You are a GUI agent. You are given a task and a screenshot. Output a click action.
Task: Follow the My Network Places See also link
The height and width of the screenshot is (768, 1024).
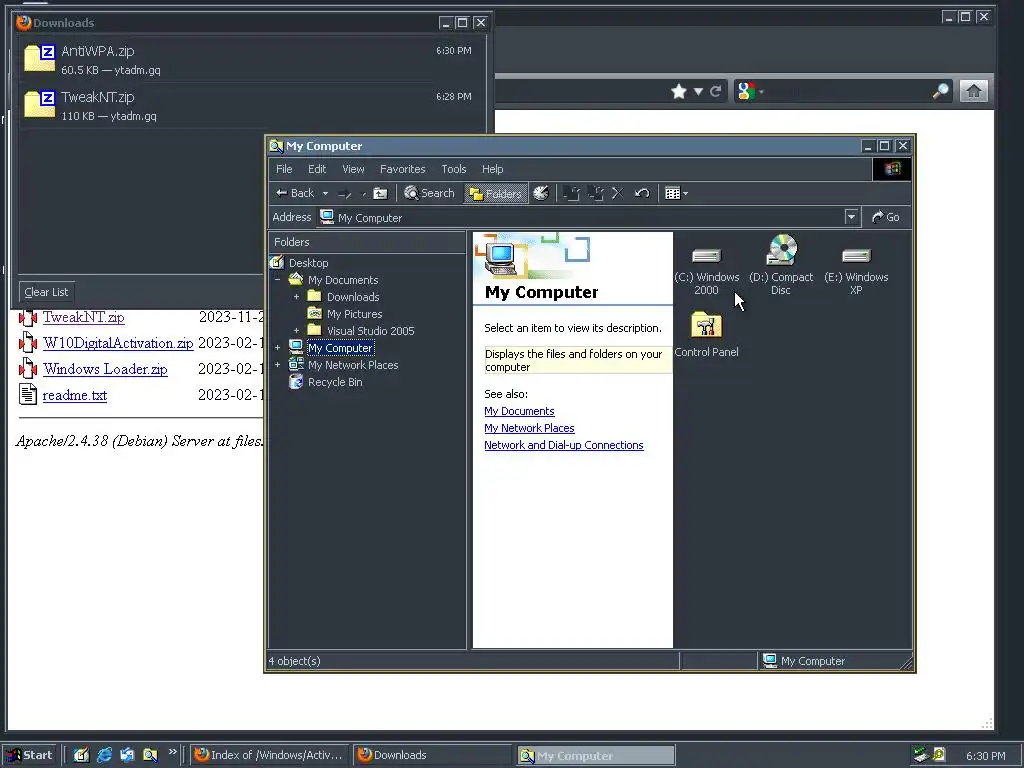(529, 428)
